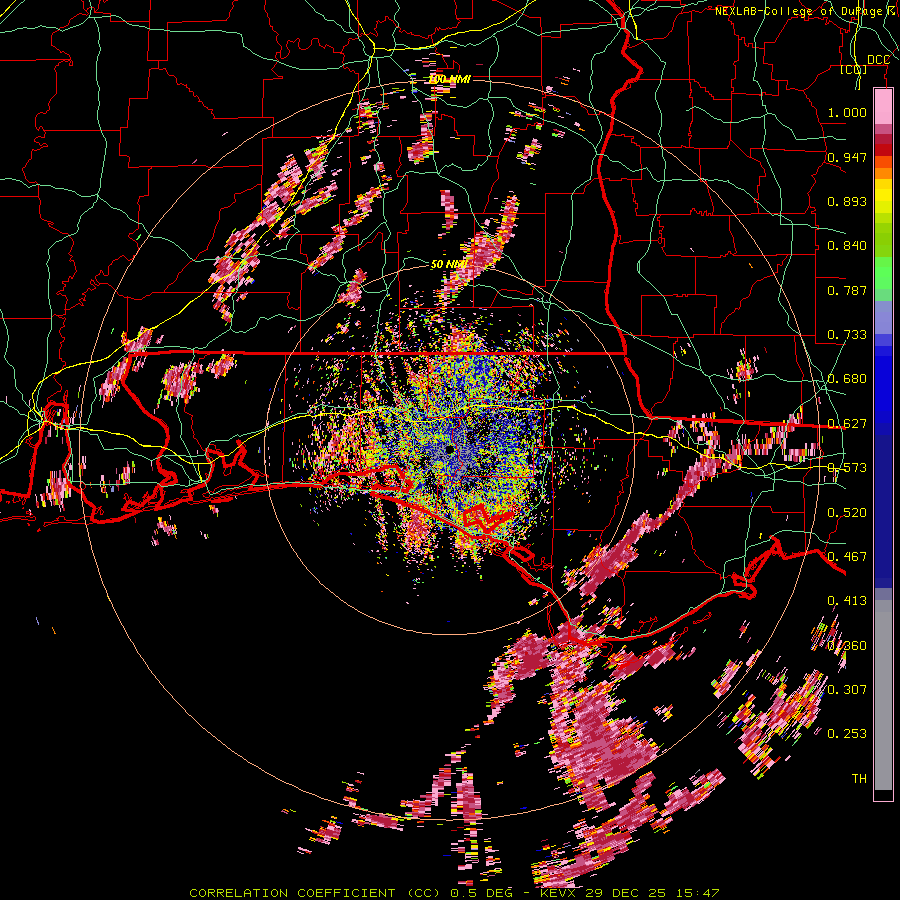Click the DCC label above the color bar

pos(878,60)
